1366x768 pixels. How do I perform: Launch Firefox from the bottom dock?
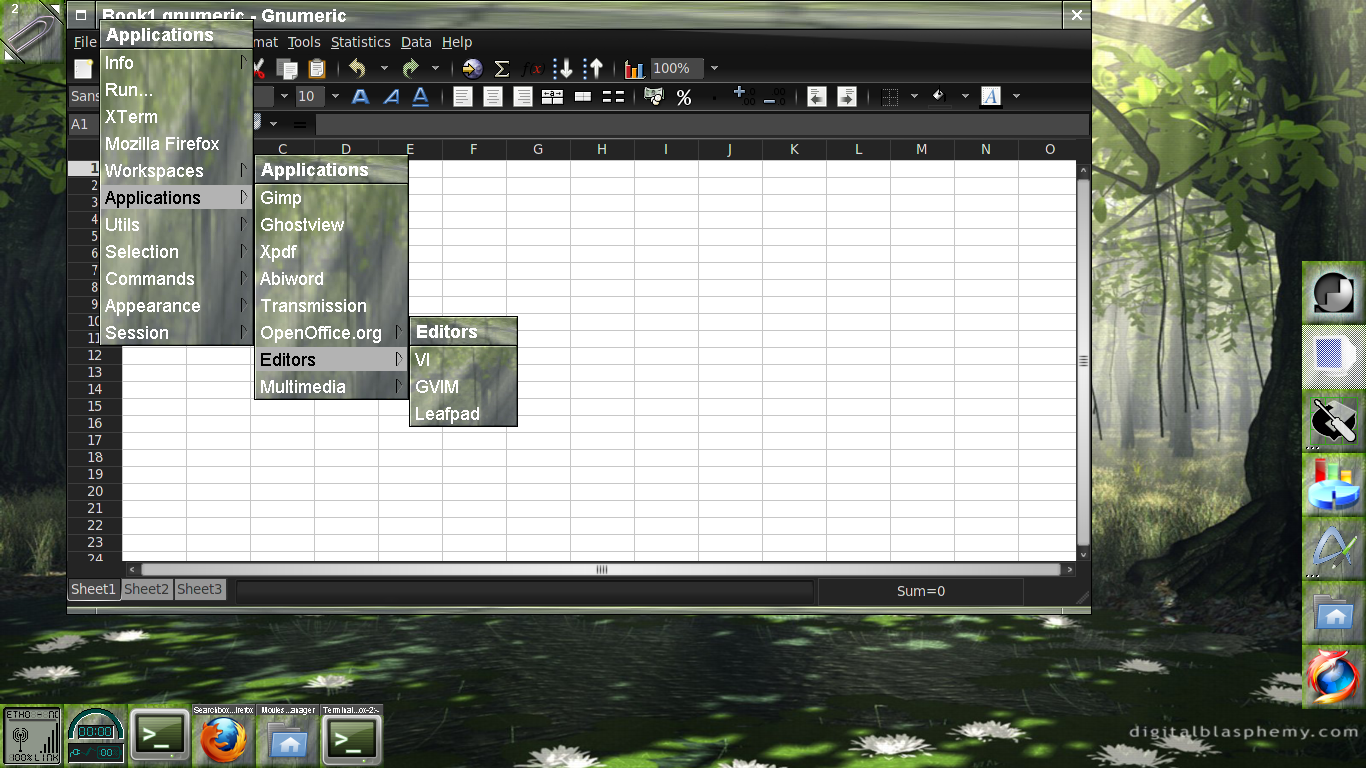pyautogui.click(x=224, y=736)
